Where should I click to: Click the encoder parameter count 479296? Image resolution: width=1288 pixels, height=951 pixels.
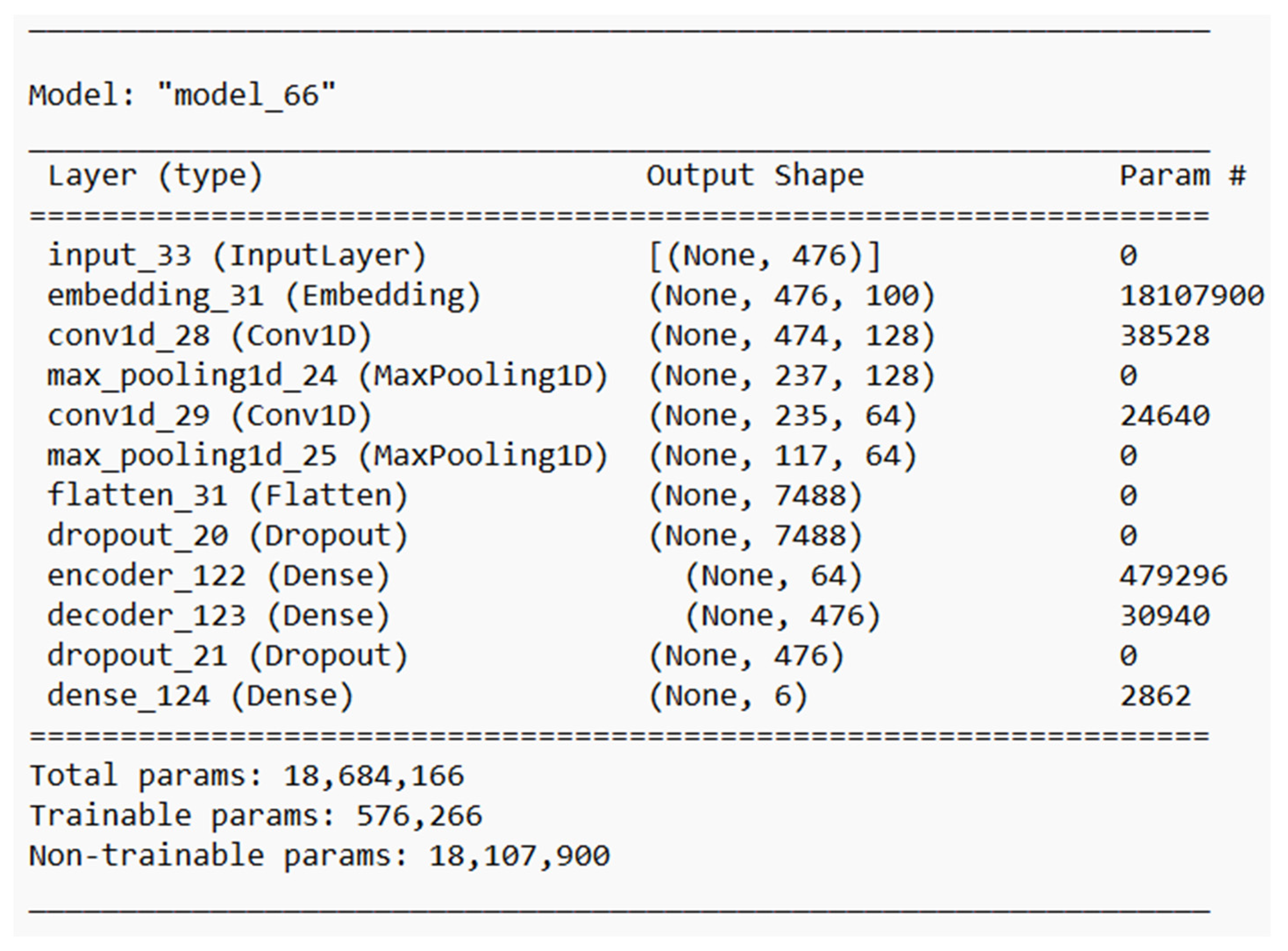click(x=1173, y=576)
